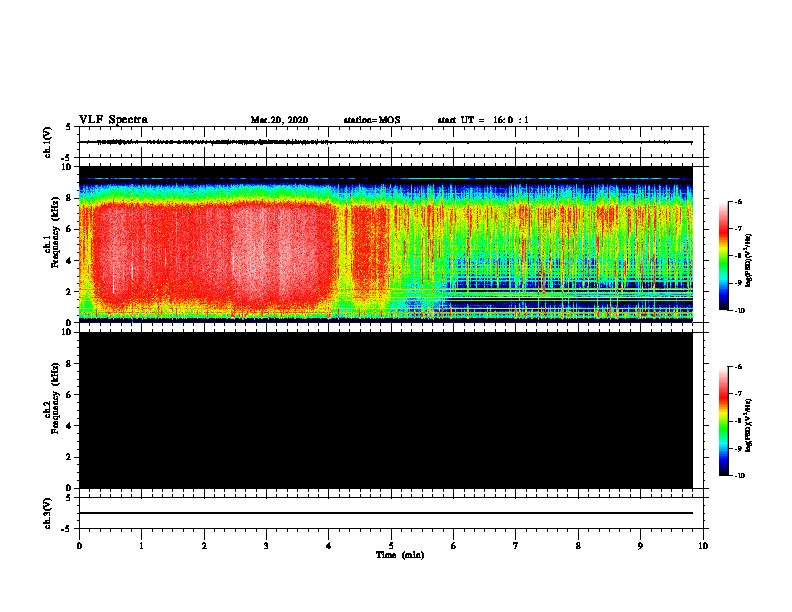Click the 'ch.3(V)' axis label
Screen dimensions: 792x612
48,513
